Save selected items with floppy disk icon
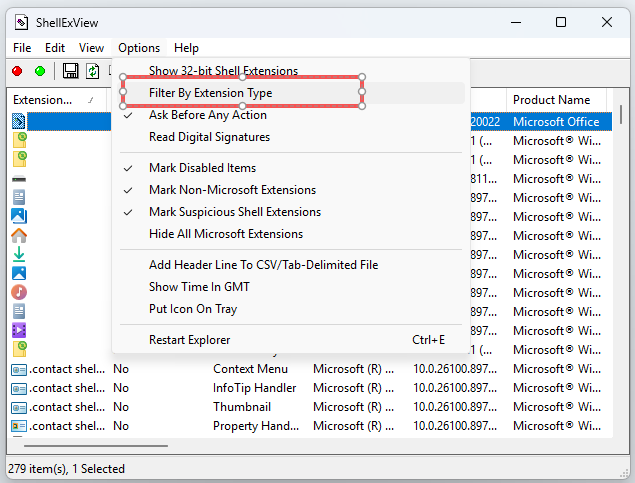 pos(70,71)
